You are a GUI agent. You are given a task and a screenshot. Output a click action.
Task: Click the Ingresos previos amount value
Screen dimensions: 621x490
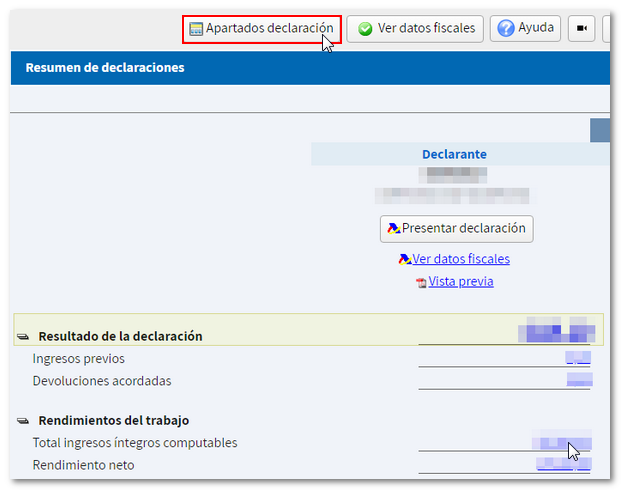click(577, 358)
